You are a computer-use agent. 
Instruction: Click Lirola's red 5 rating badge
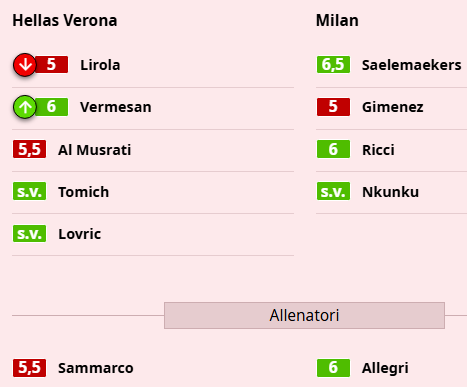coord(51,64)
